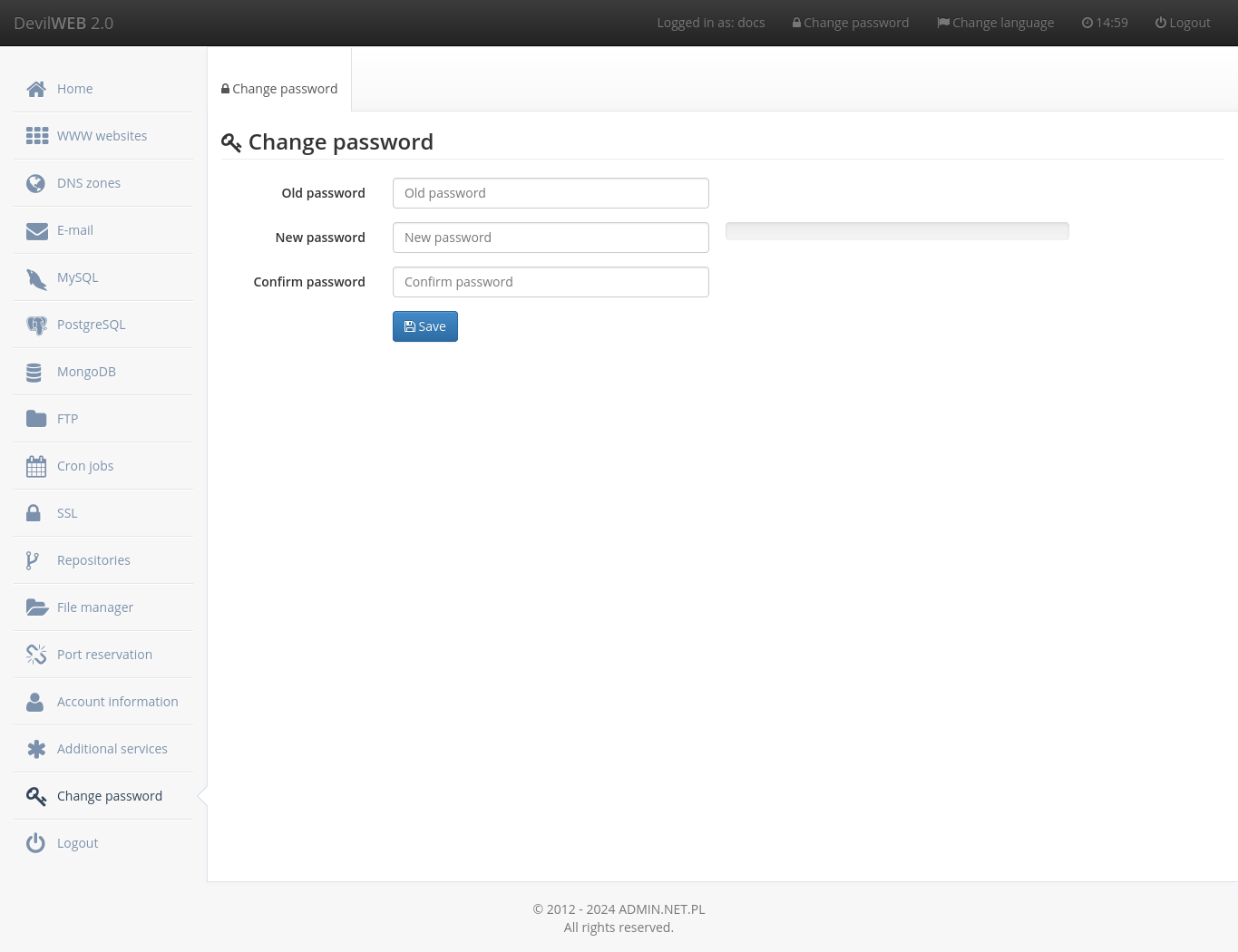View Account information via user icon
Screen dimensions: 1238x952
(x=36, y=702)
